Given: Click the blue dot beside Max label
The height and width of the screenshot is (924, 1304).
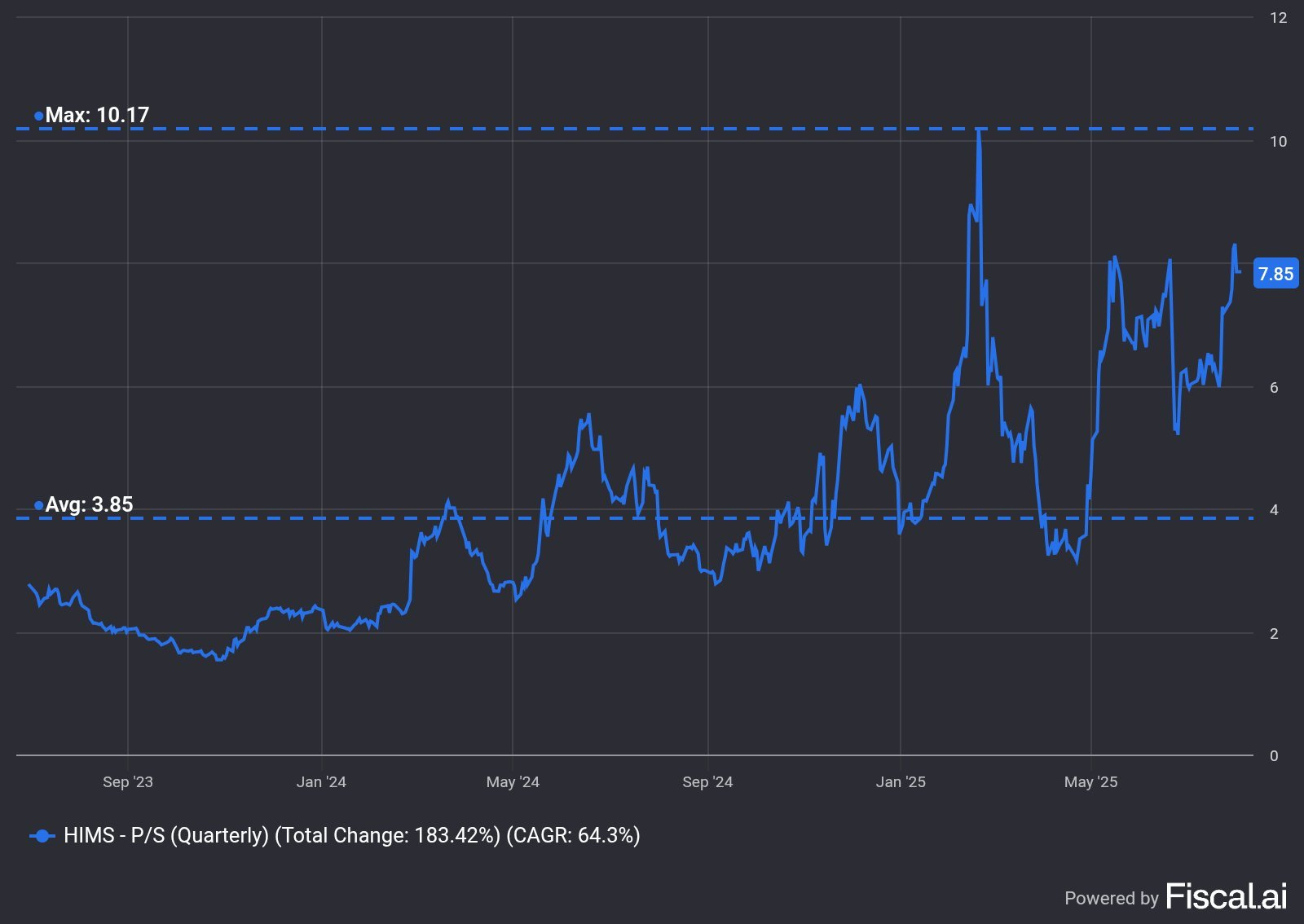Looking at the screenshot, I should [x=38, y=116].
